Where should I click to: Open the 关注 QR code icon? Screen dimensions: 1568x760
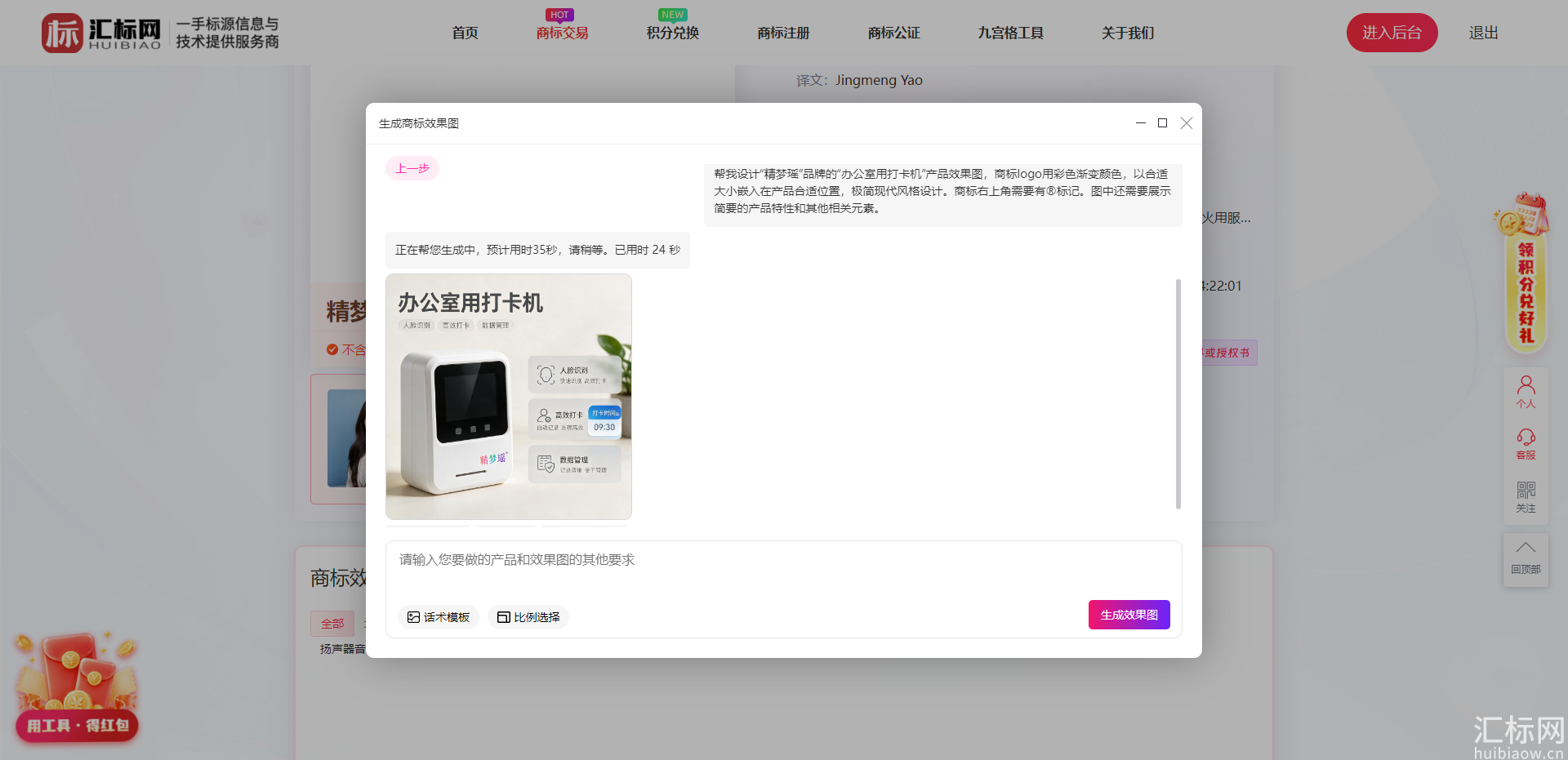[1526, 497]
